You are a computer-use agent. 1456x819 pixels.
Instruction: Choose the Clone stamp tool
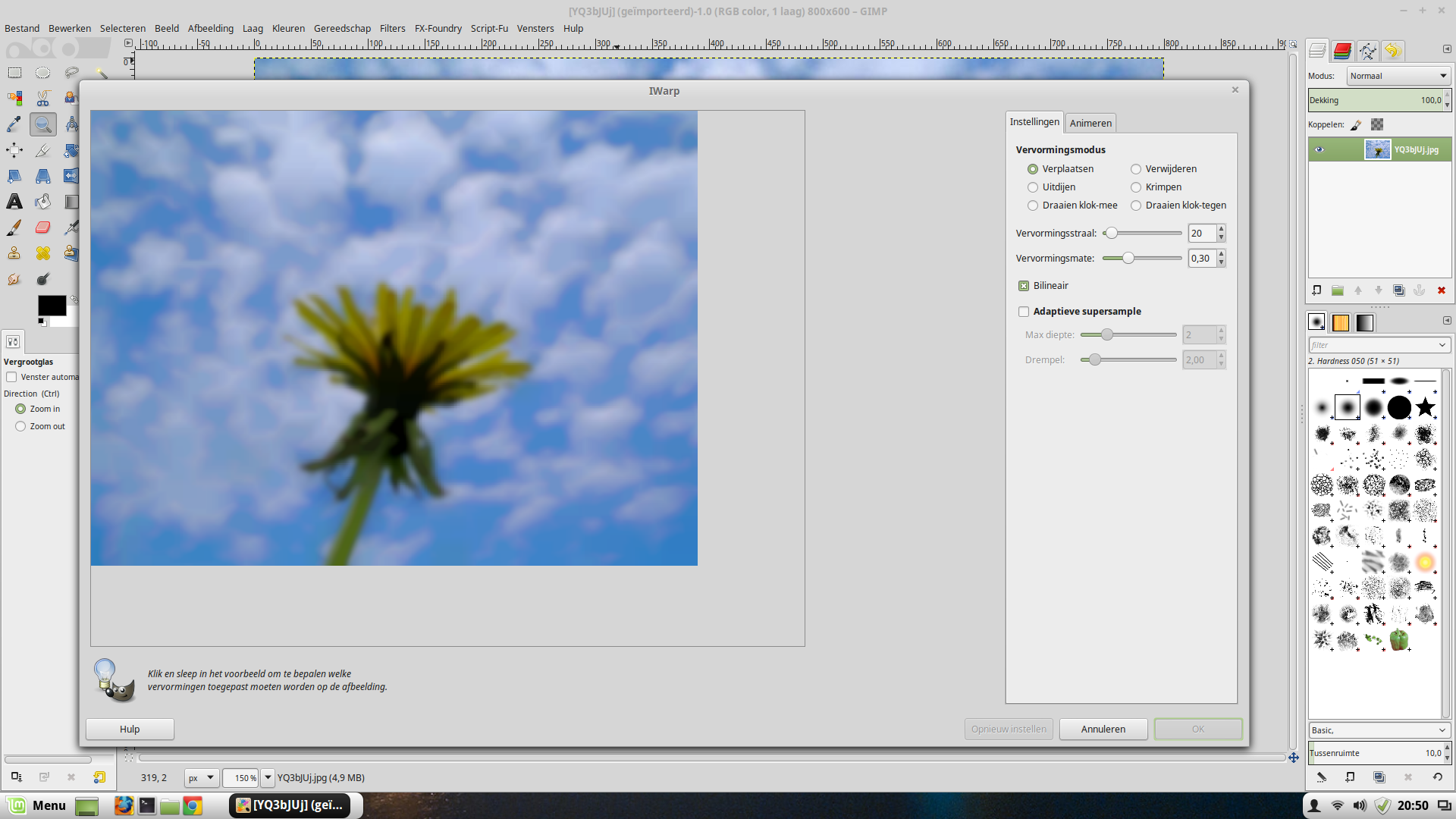pos(14,253)
